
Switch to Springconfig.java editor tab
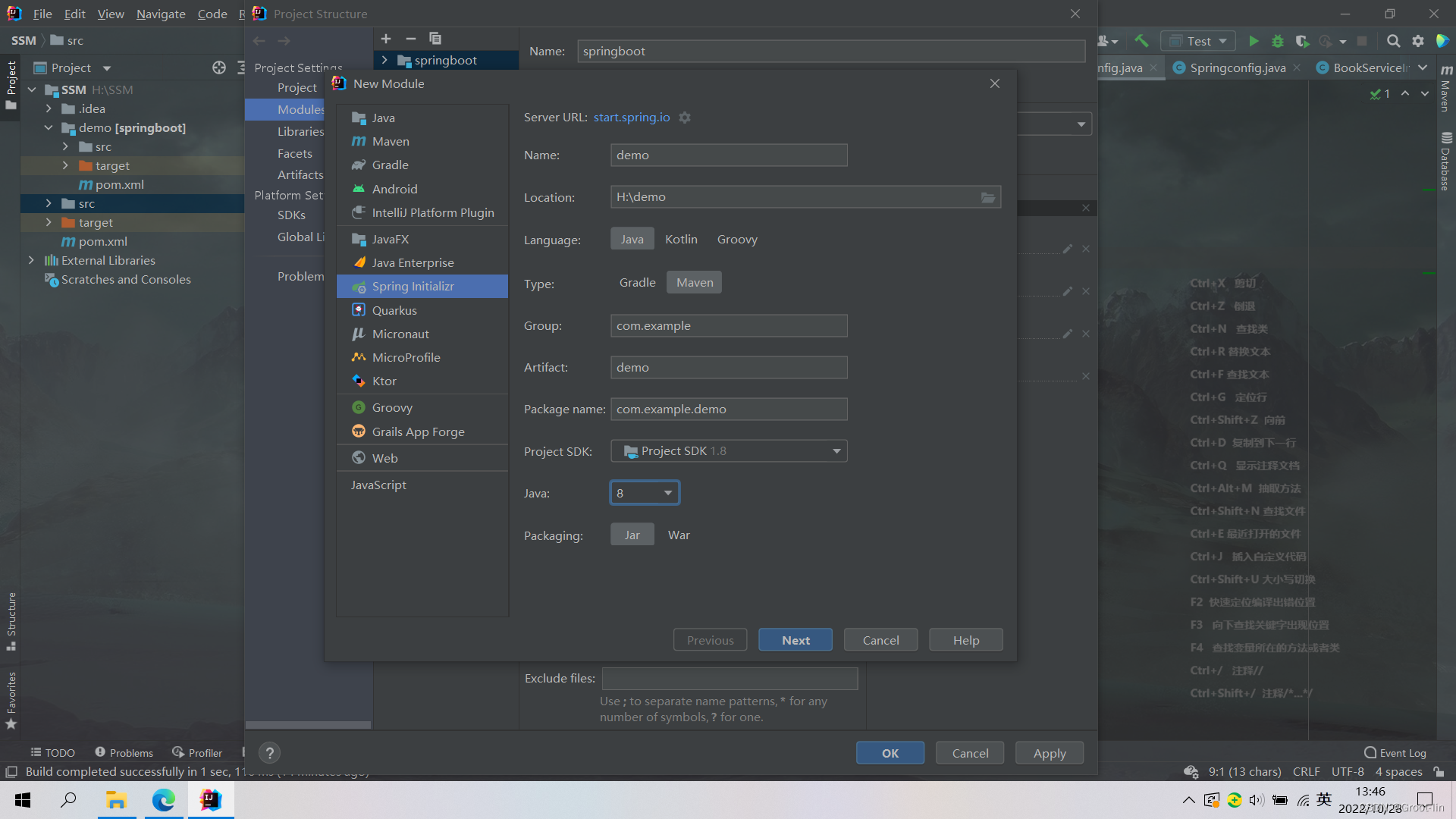1238,67
